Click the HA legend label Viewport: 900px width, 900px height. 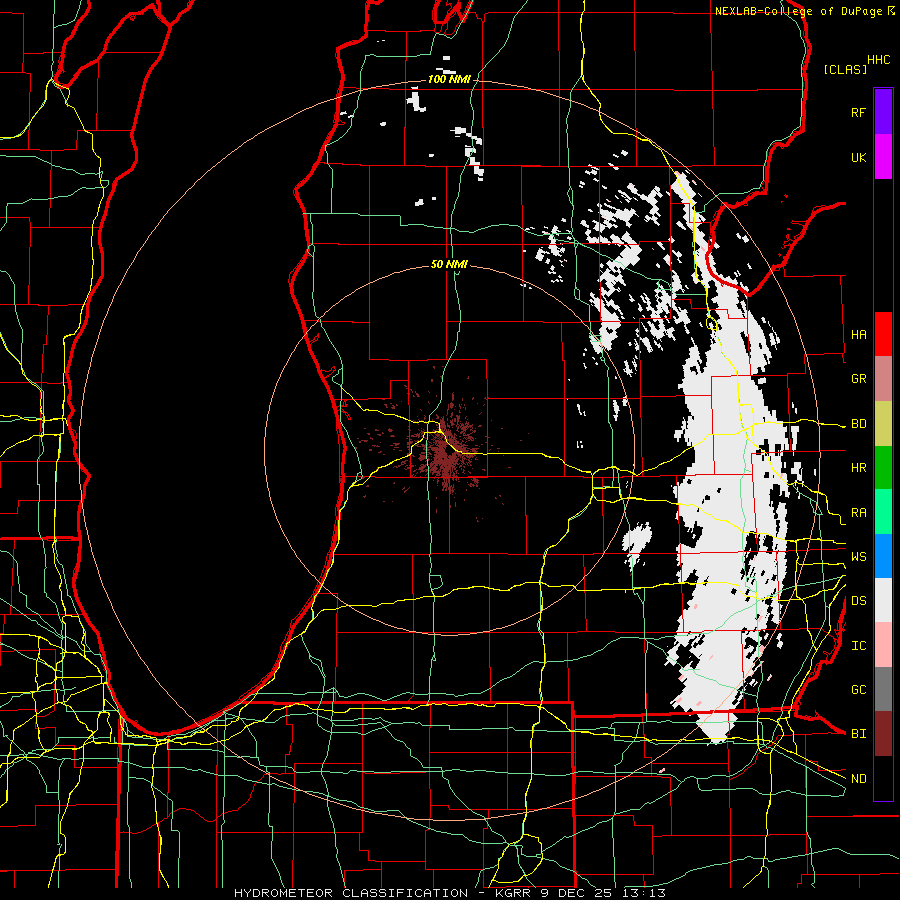point(858,334)
